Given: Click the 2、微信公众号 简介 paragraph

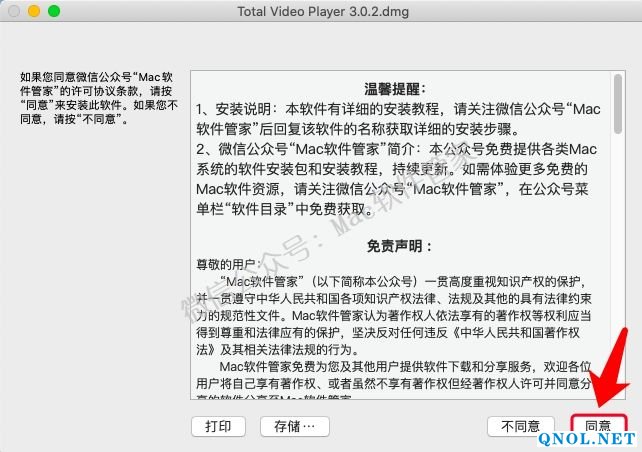Looking at the screenshot, I should [396, 179].
